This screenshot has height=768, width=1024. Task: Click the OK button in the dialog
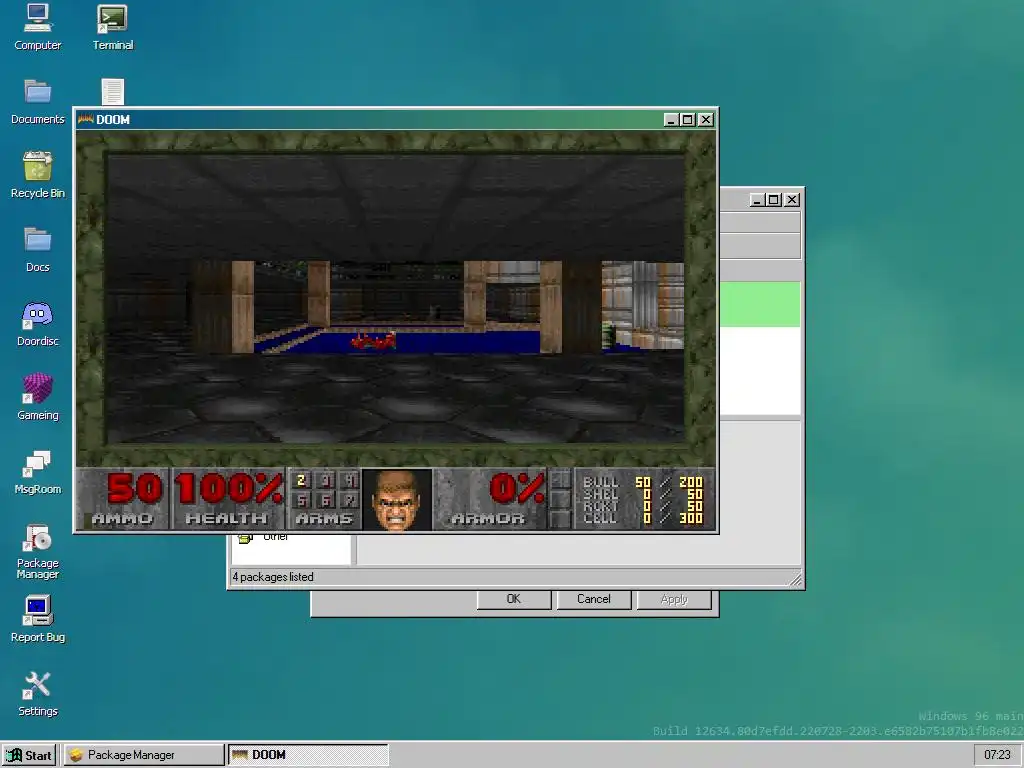(x=514, y=599)
